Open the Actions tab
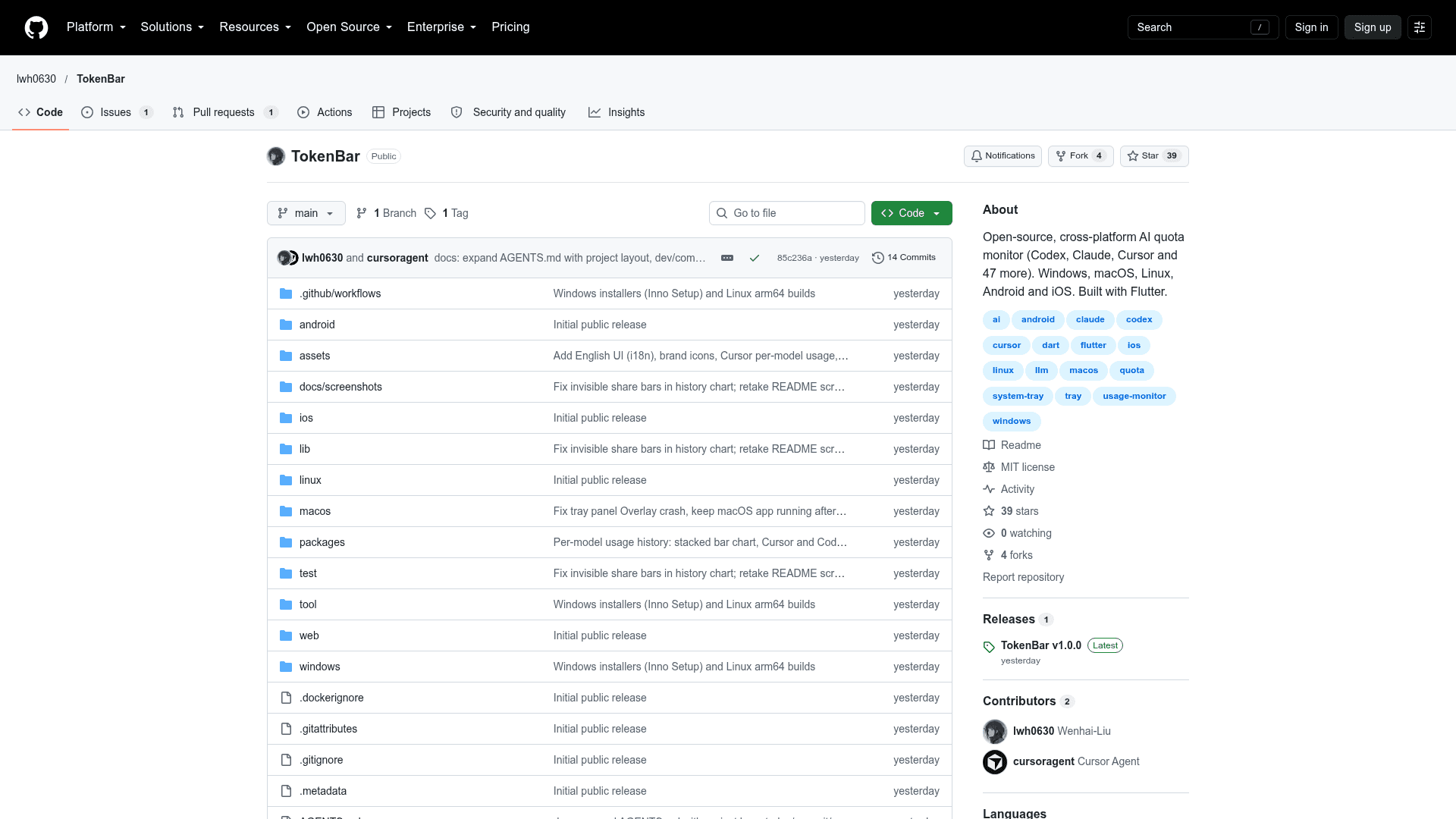Image resolution: width=1456 pixels, height=819 pixels. 325,112
